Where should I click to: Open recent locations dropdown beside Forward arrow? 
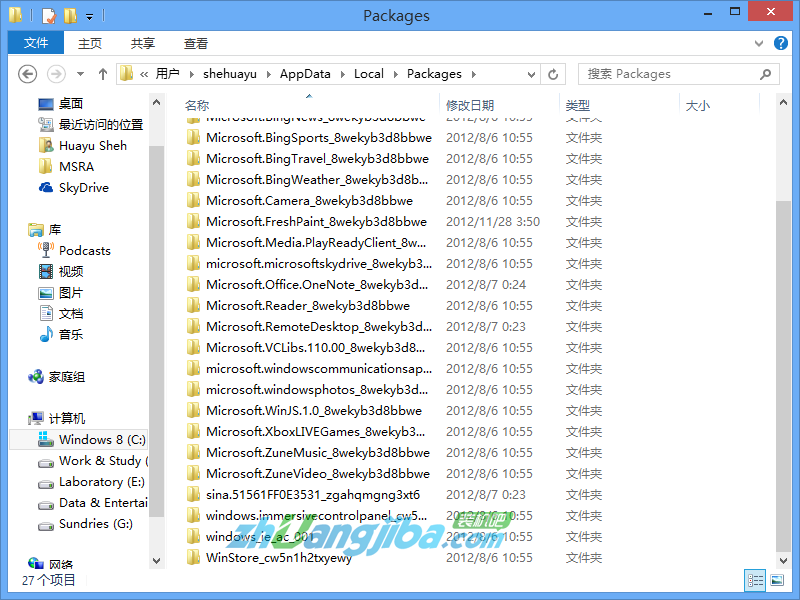(79, 74)
